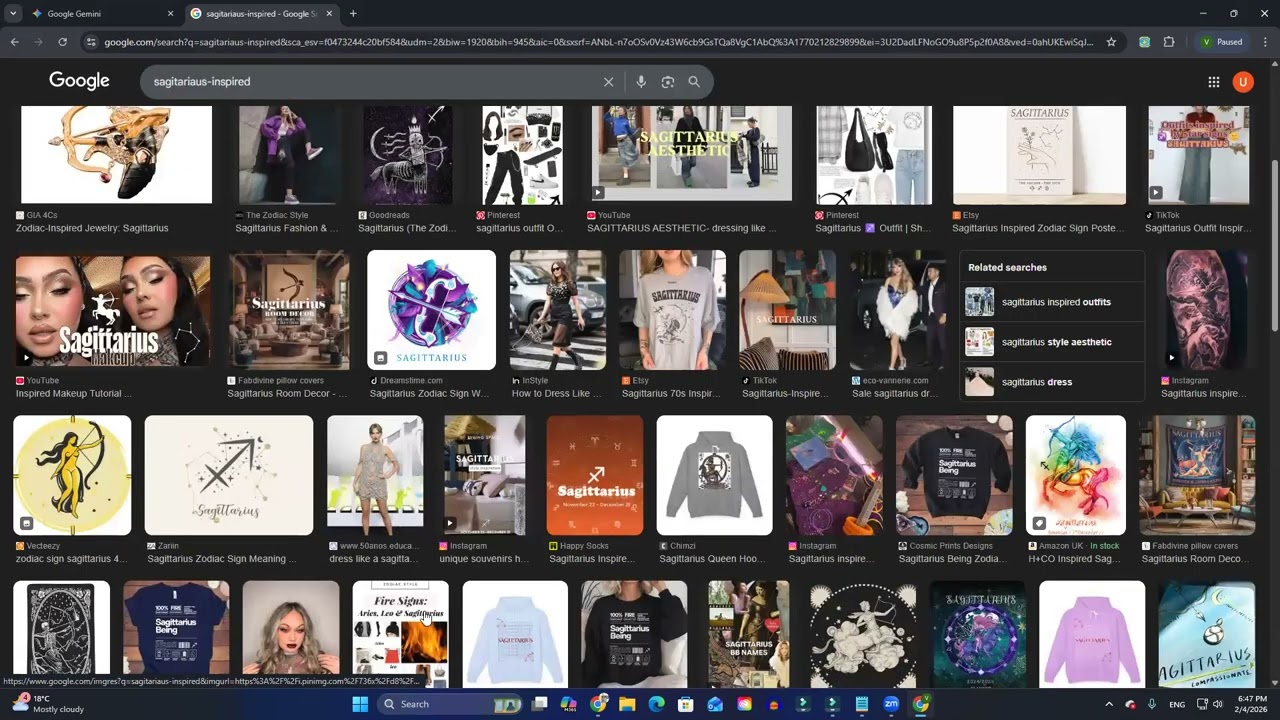The image size is (1280, 720).
Task: Open the taskbar clock and date
Action: tap(1252, 704)
